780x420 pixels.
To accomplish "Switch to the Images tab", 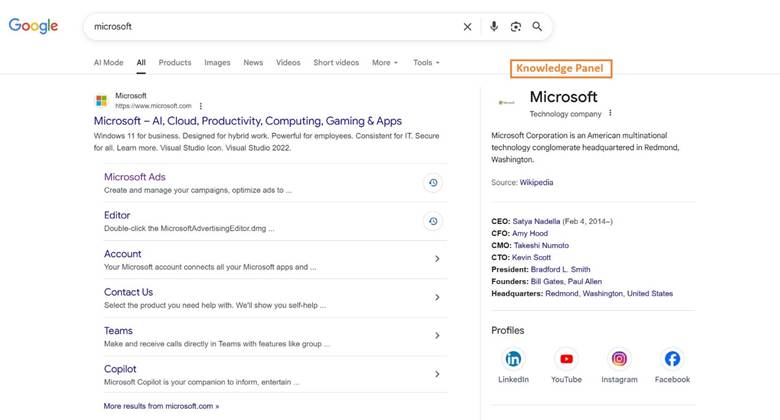I will pos(217,63).
